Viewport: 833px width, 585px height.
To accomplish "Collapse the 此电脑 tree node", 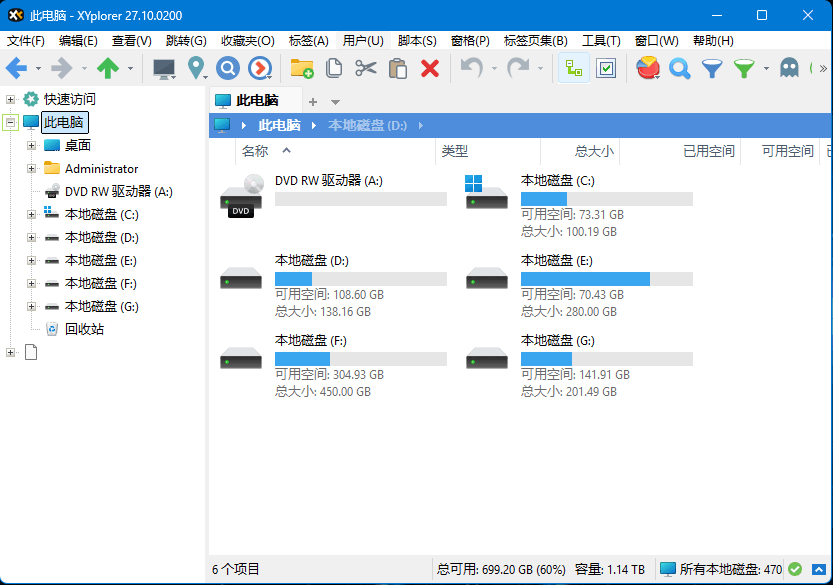I will pyautogui.click(x=11, y=122).
